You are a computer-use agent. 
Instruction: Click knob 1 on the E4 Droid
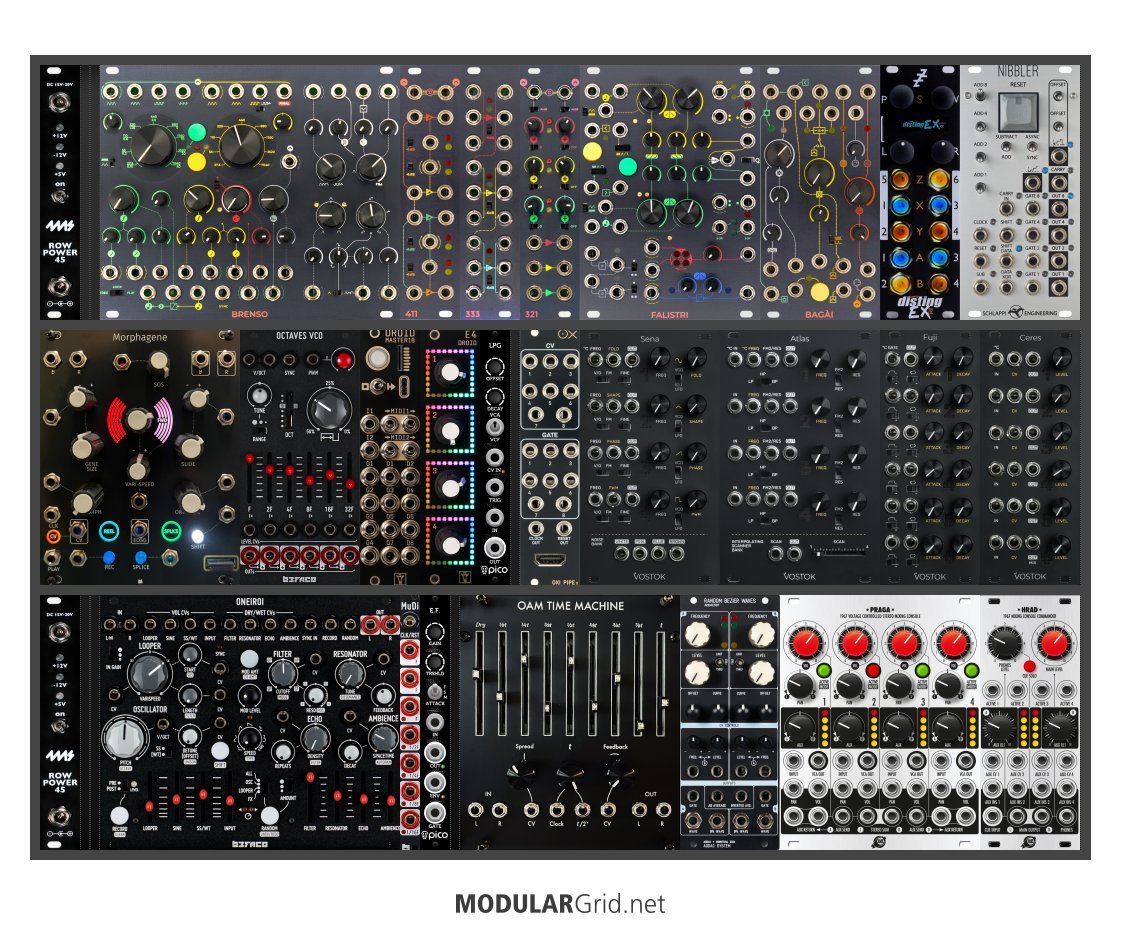[454, 372]
